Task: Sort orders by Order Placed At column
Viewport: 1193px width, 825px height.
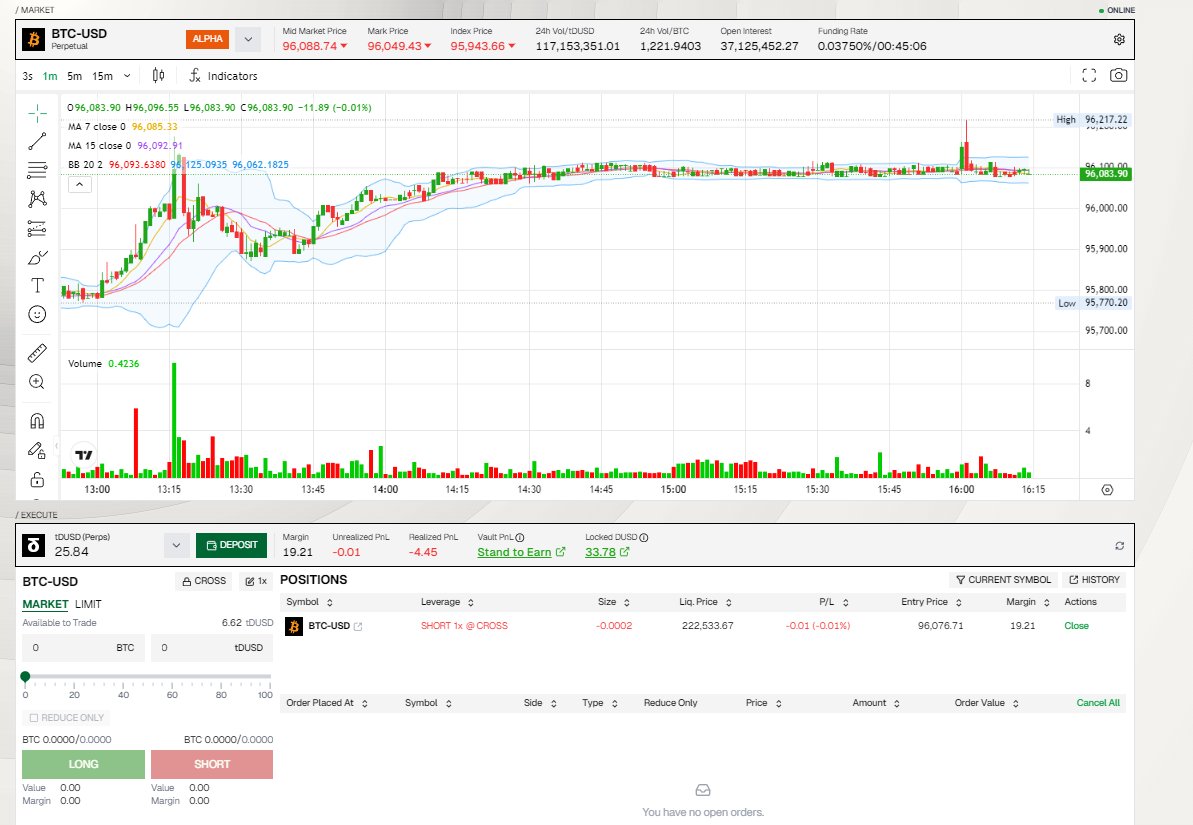Action: tap(327, 703)
